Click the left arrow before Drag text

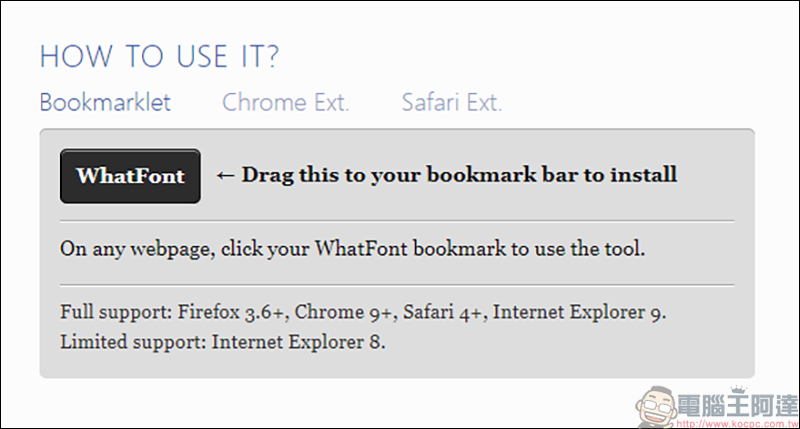click(225, 175)
